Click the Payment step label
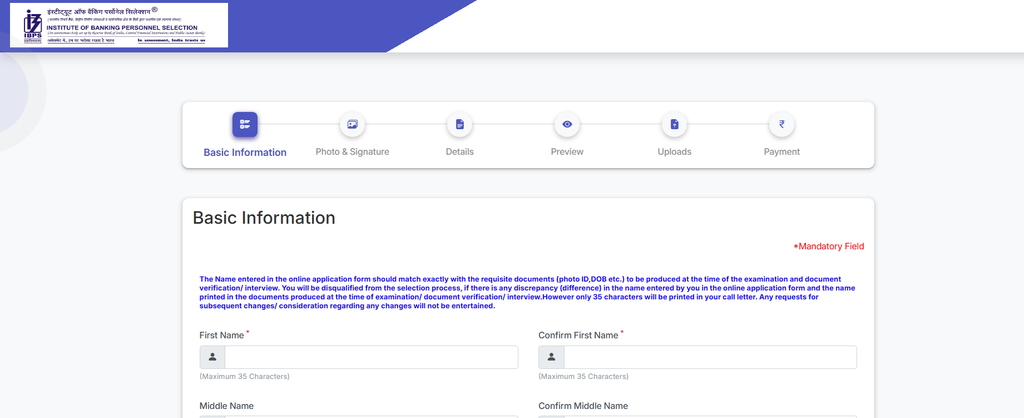Viewport: 1024px width, 418px height. [x=782, y=152]
